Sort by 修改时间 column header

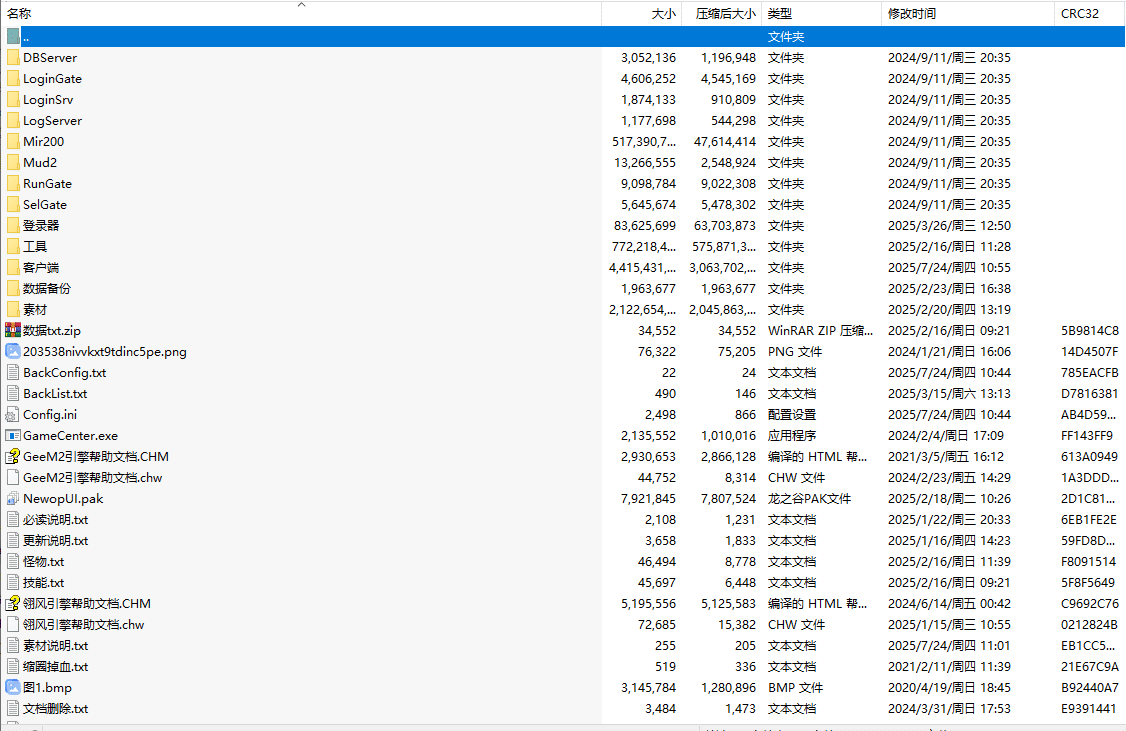tap(912, 14)
